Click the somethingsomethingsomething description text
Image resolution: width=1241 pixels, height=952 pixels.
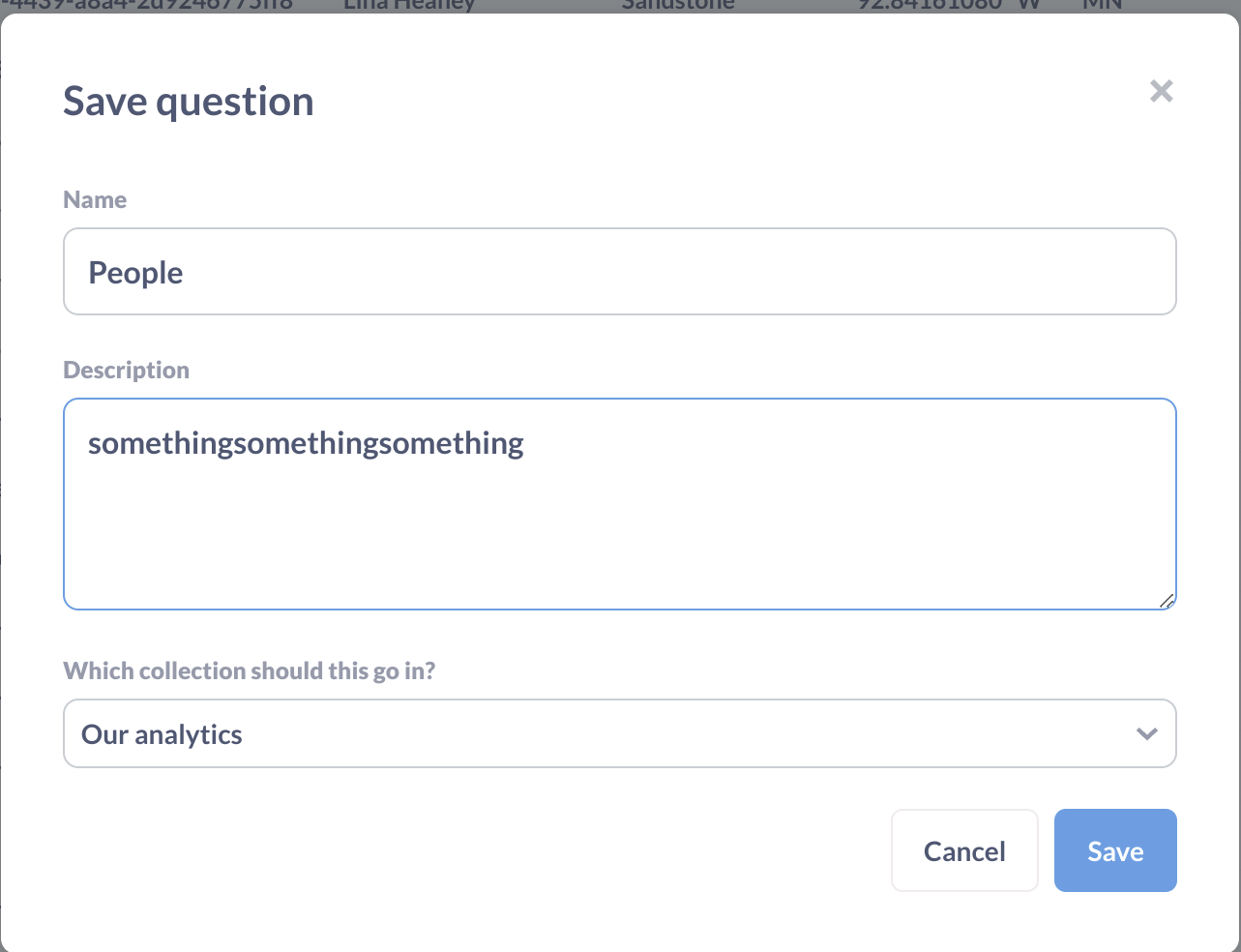[x=306, y=443]
